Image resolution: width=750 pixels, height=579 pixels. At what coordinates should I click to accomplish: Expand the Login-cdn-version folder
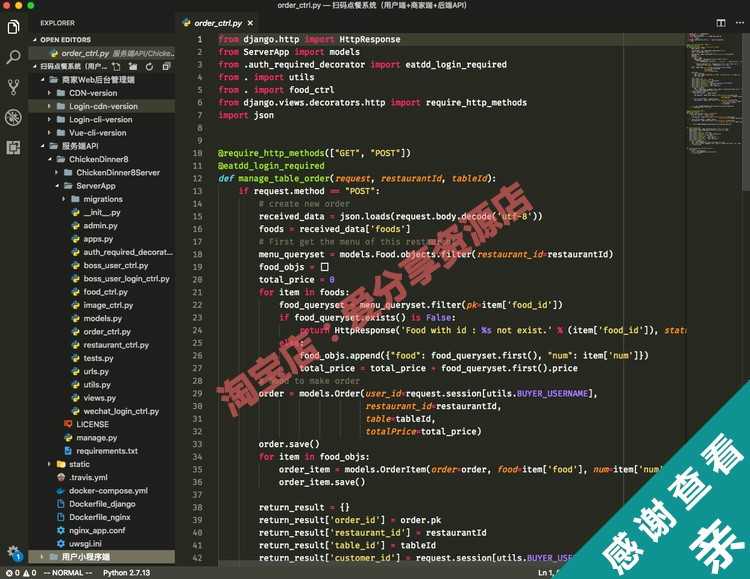[x=102, y=106]
